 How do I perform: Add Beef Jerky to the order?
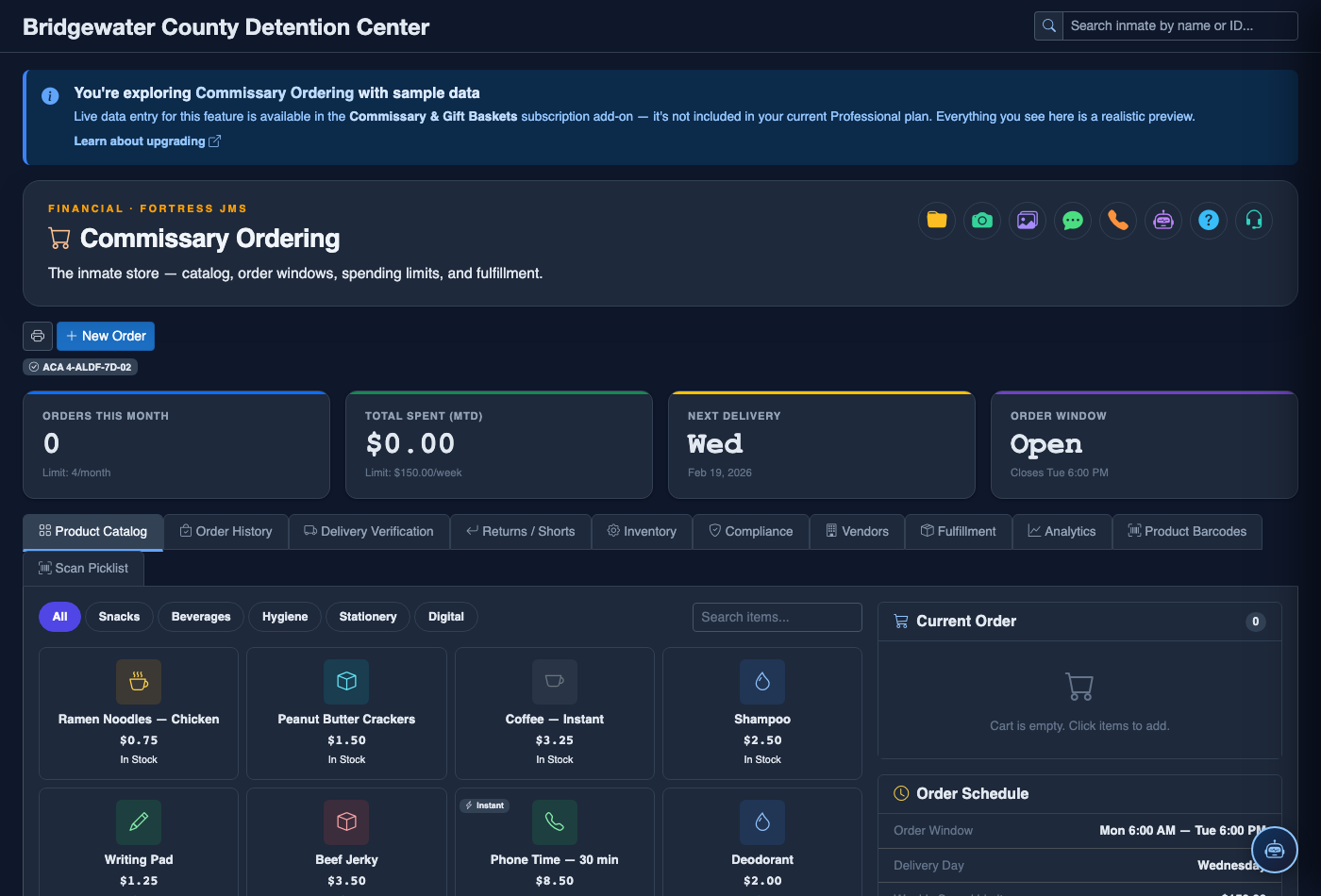346,842
